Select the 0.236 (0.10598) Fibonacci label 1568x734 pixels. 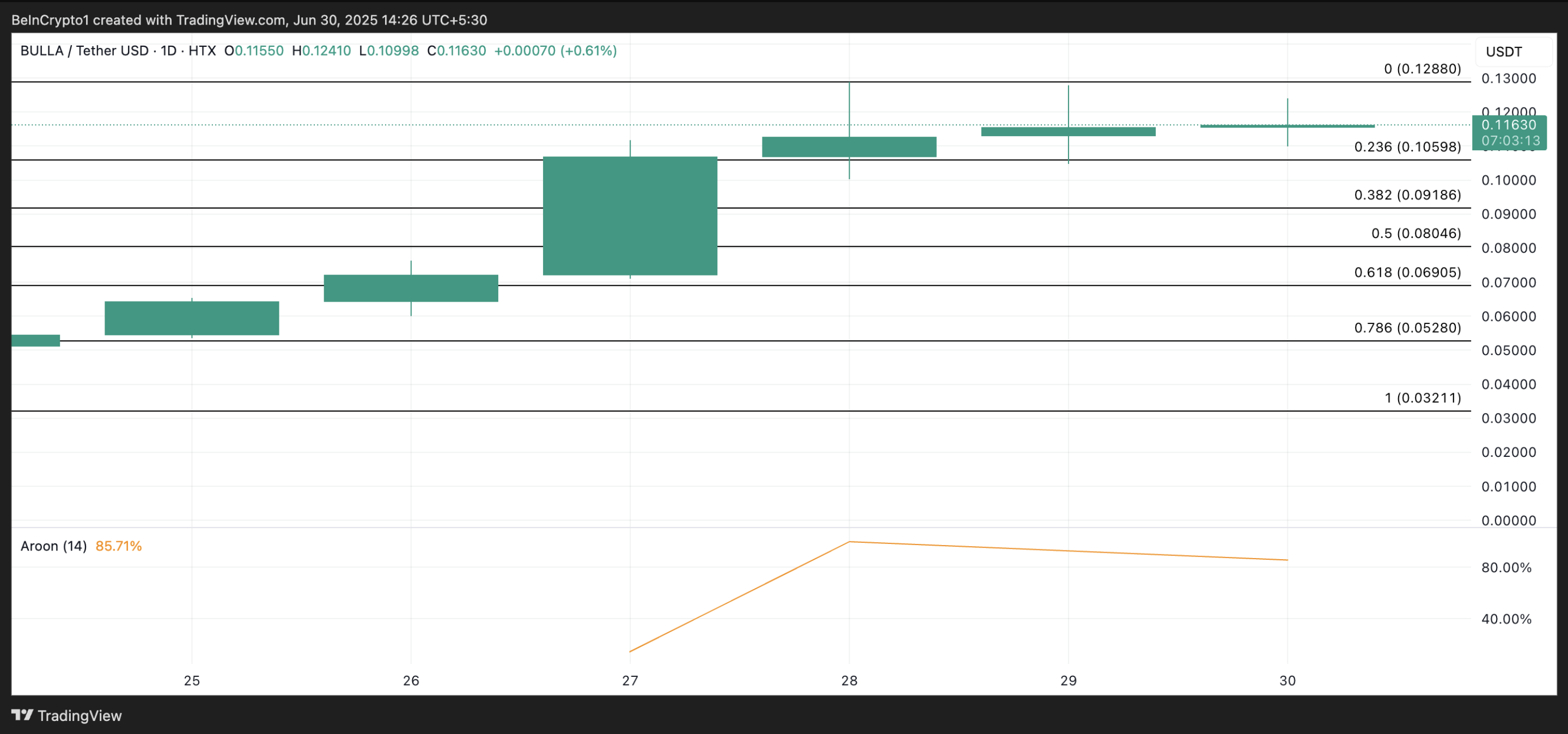pyautogui.click(x=1407, y=146)
